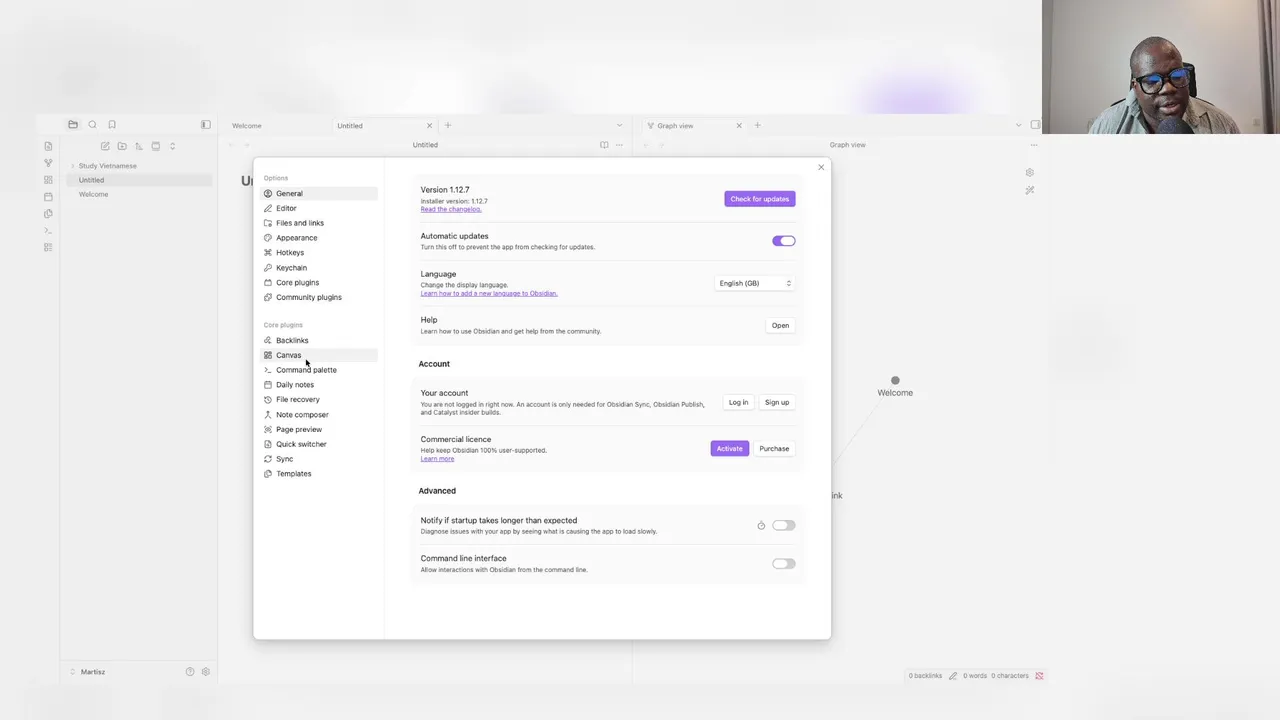Screen dimensions: 1280x720
Task: Open graph settings gear icon
Action: [x=1030, y=173]
